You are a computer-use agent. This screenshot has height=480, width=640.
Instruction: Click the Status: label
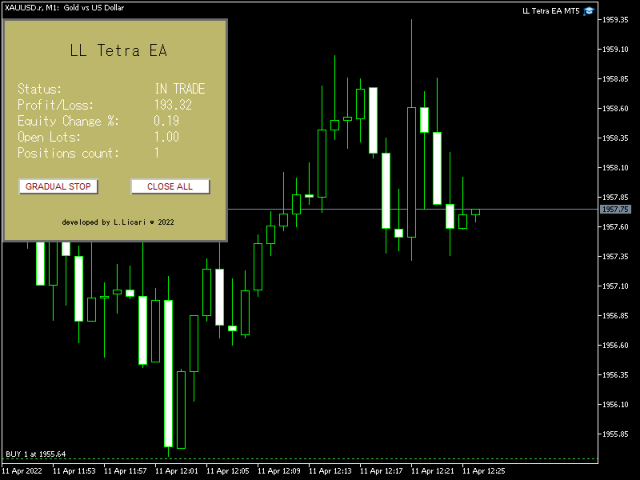click(39, 89)
